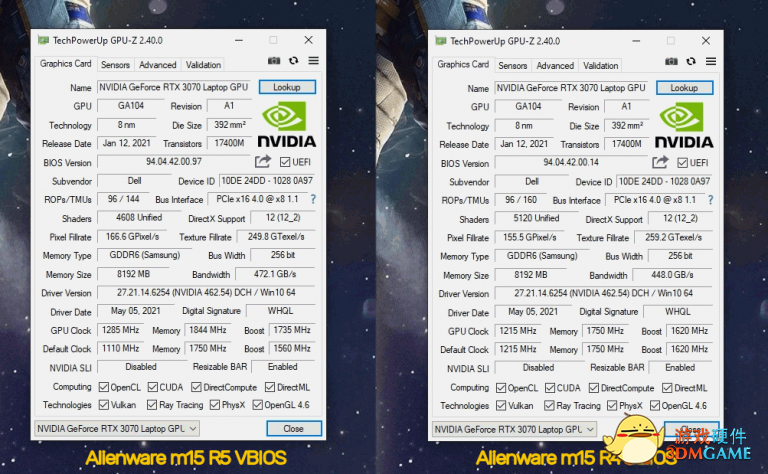The image size is (768, 474).
Task: Click Lookup button in left R5 window
Action: [287, 87]
